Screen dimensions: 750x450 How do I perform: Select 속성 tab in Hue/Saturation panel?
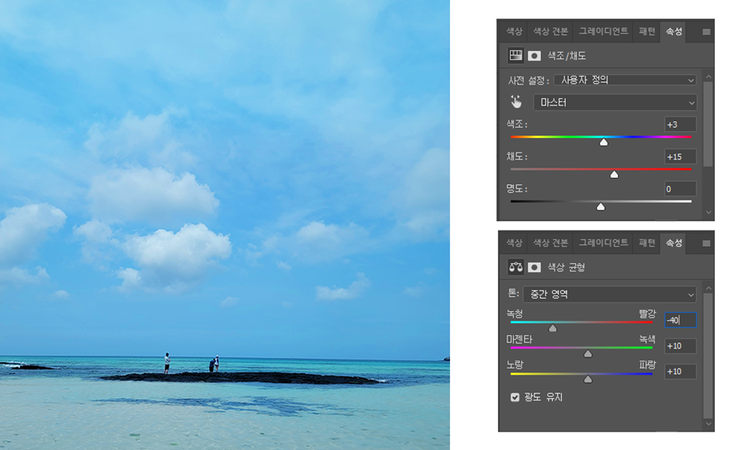pos(673,32)
